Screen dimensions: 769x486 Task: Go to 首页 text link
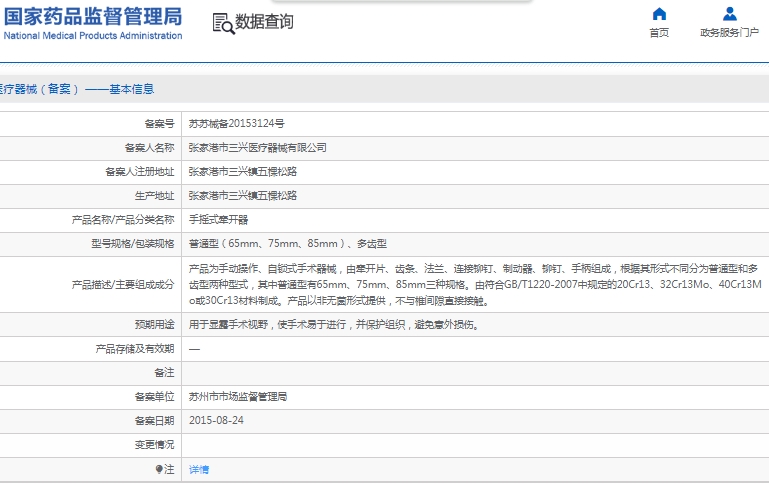point(659,32)
